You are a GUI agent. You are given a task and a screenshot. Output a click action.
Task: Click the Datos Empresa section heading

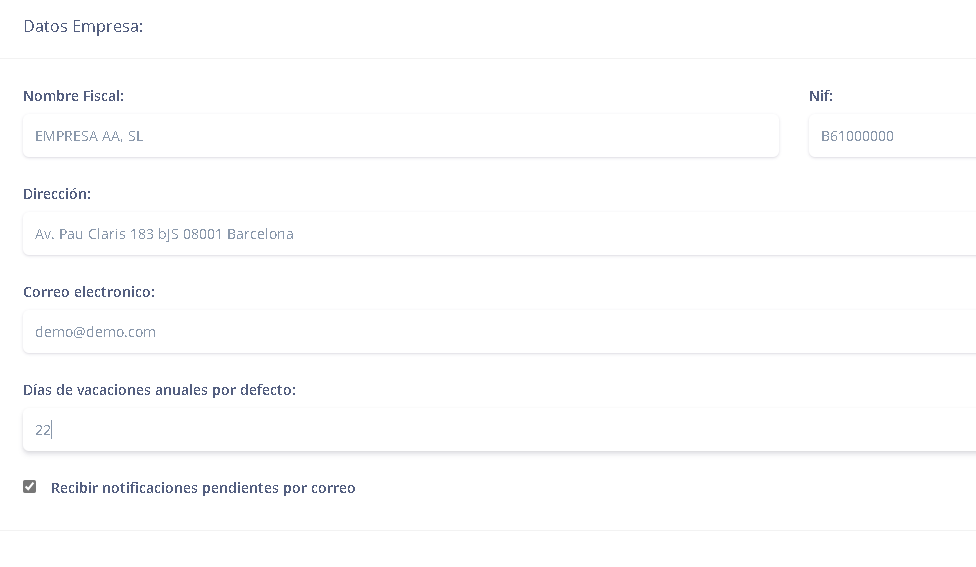tap(83, 26)
